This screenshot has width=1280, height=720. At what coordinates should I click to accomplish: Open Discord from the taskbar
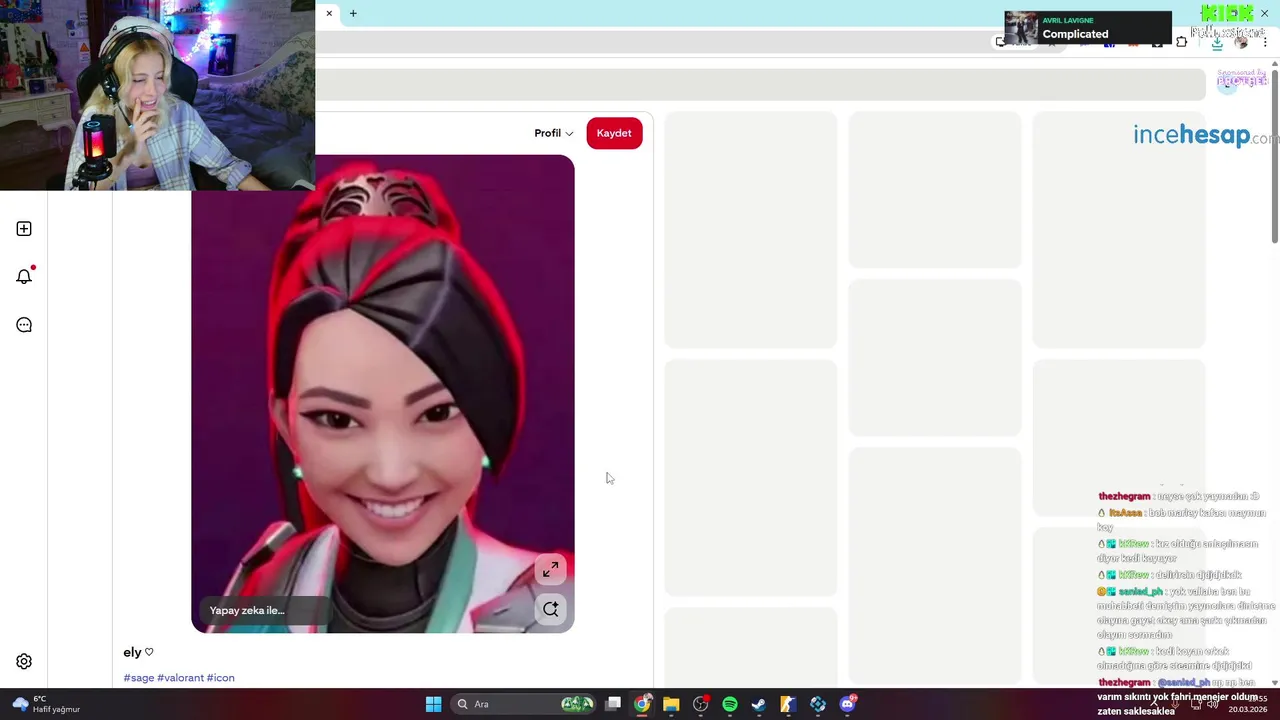[848, 704]
